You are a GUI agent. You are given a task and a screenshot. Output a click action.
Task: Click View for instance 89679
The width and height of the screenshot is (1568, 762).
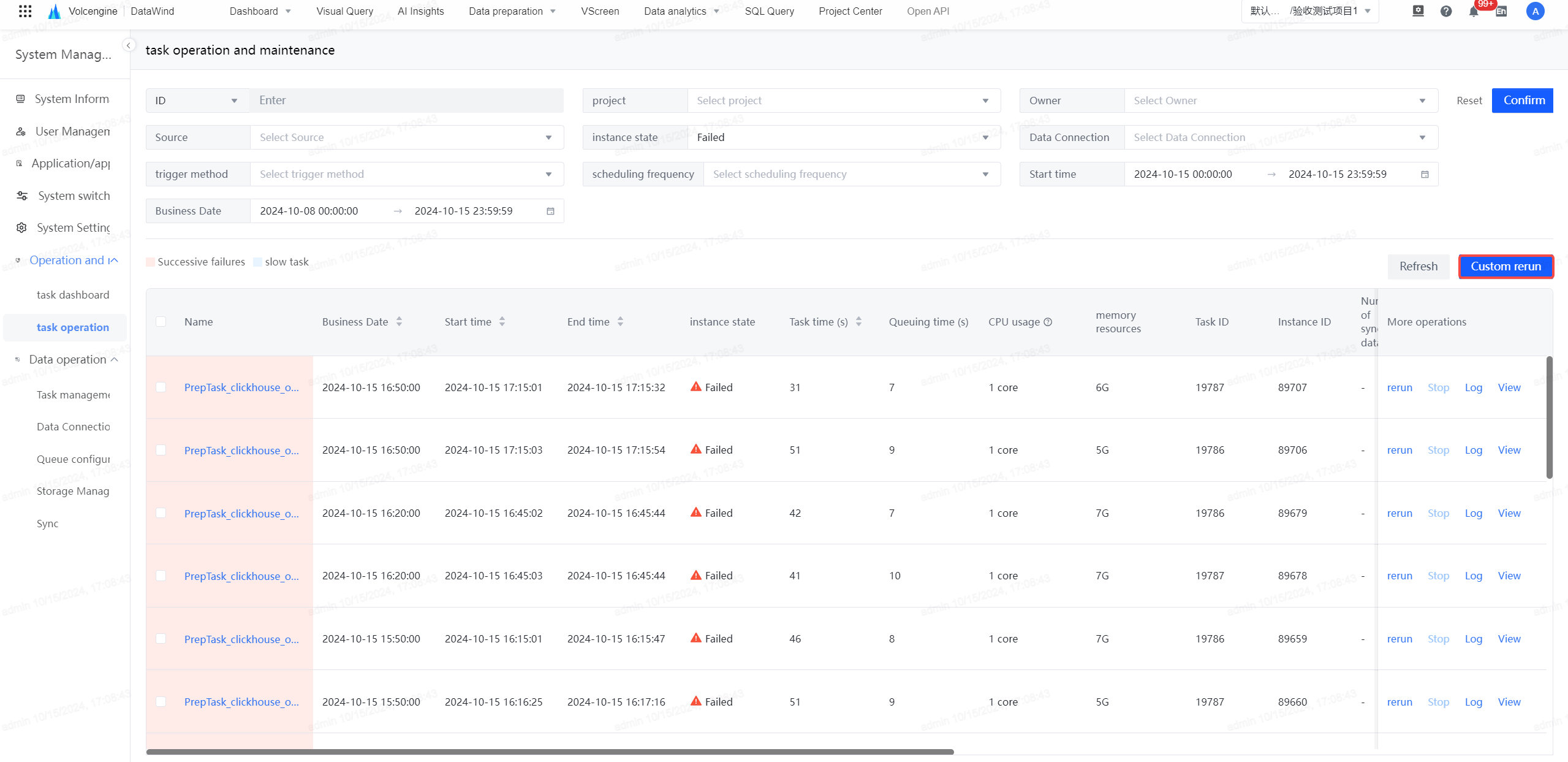(1509, 513)
